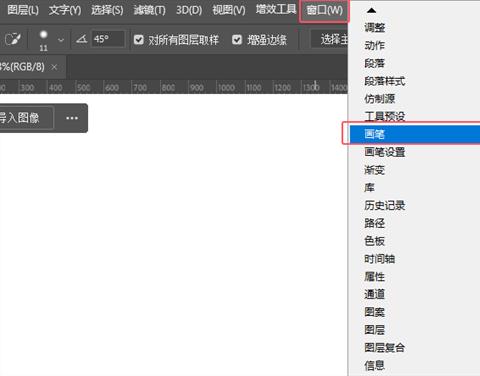
Task: Open the brush size preset picker
Action: coord(43,40)
